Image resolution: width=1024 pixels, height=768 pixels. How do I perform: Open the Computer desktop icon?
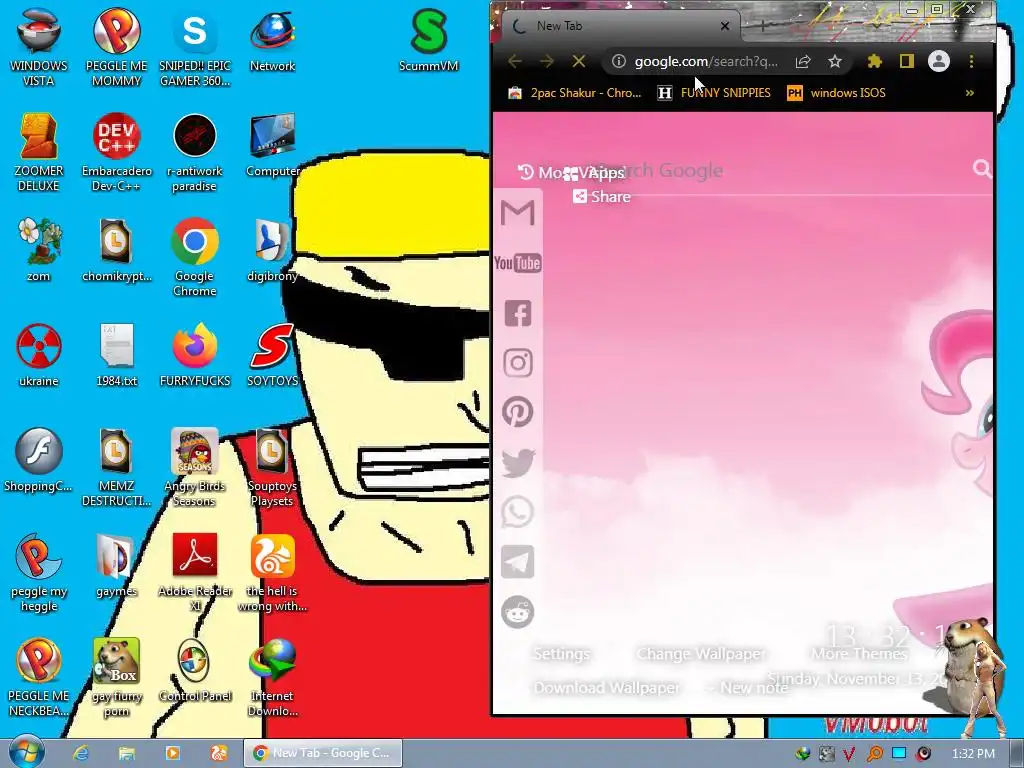272,144
